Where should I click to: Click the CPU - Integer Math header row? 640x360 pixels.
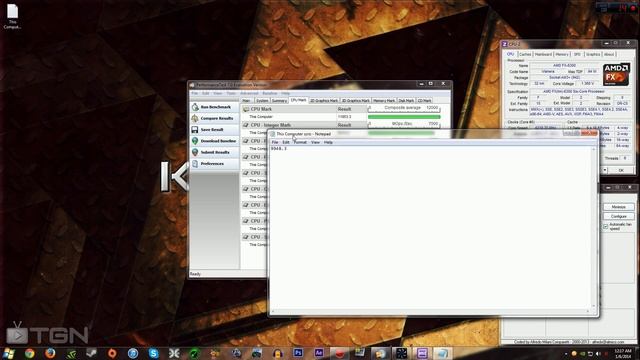[x=304, y=125]
